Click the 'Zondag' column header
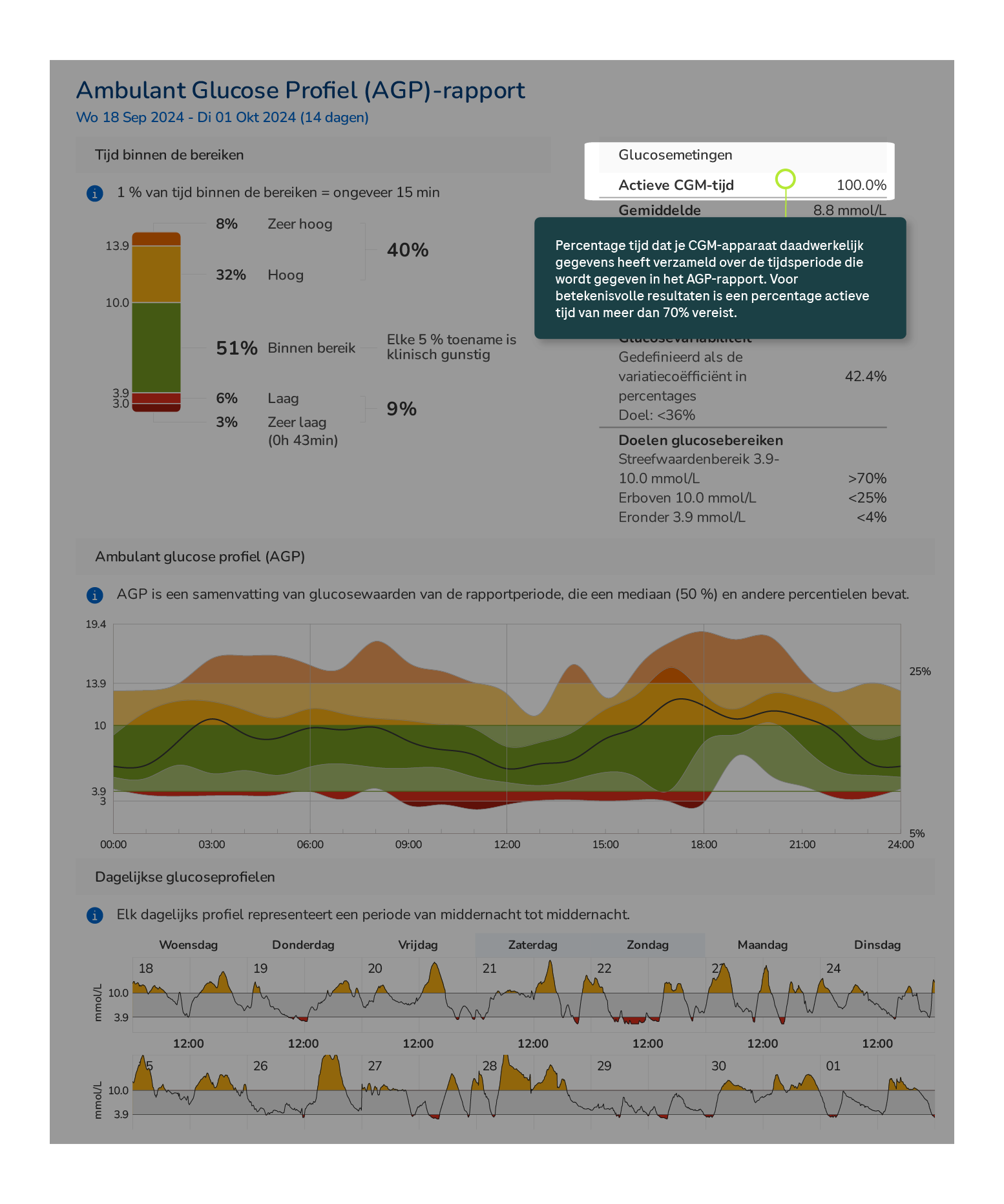1004x1204 pixels. coord(647,945)
